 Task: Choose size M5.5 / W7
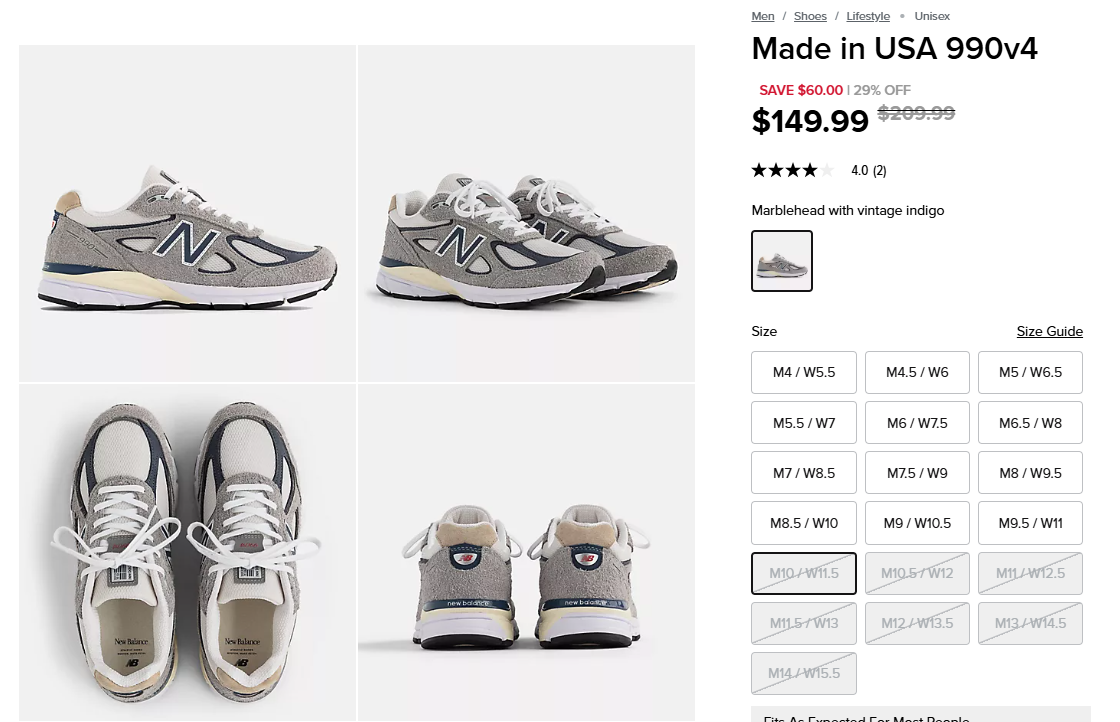(x=804, y=423)
